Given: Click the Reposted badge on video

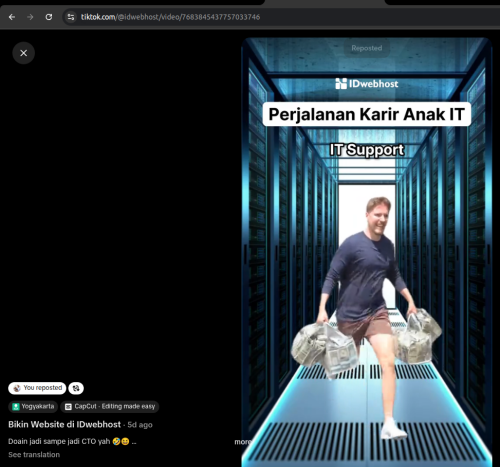Looking at the screenshot, I should [367, 48].
